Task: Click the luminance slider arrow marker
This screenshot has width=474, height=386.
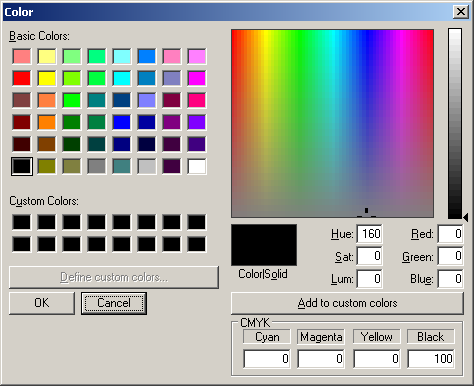Action: [x=466, y=217]
